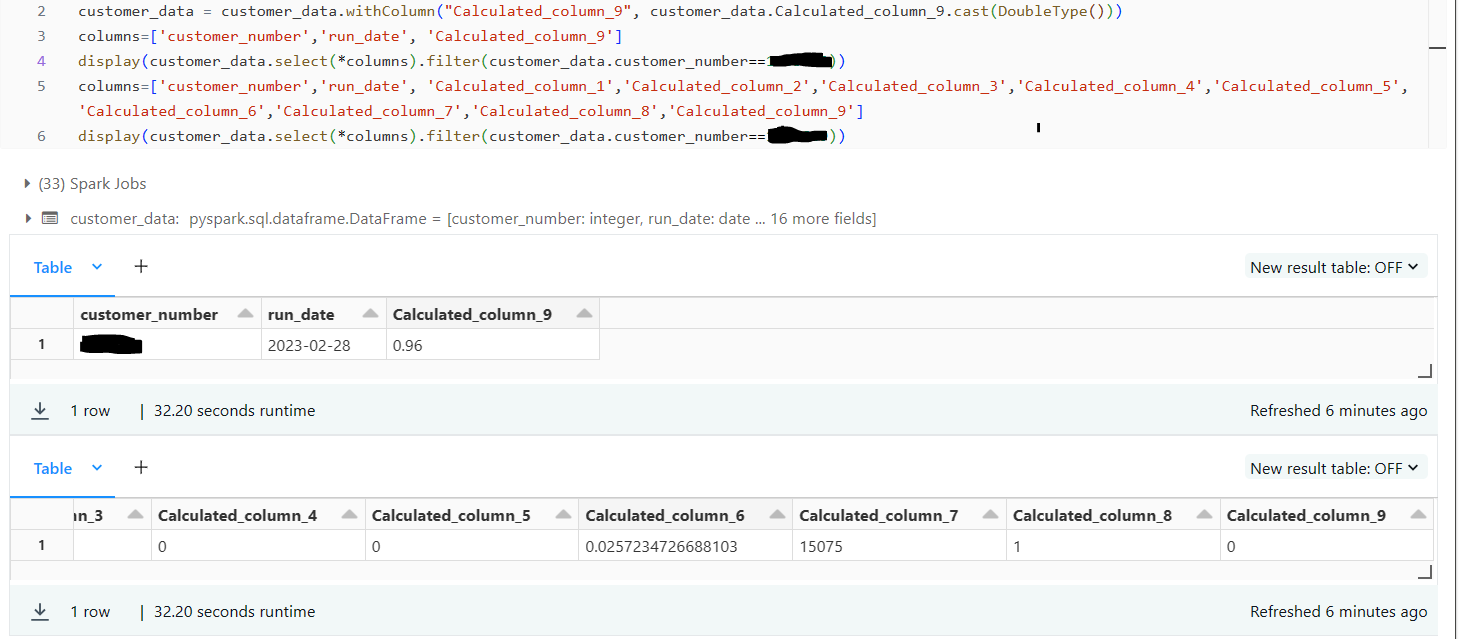Open the first Table tab dropdown chevron

click(x=97, y=267)
